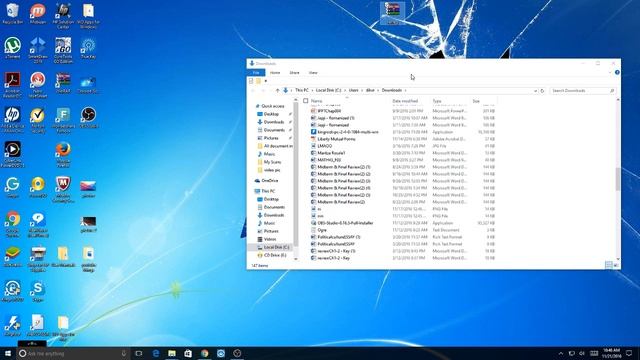Open the Store from the taskbar

[188, 353]
